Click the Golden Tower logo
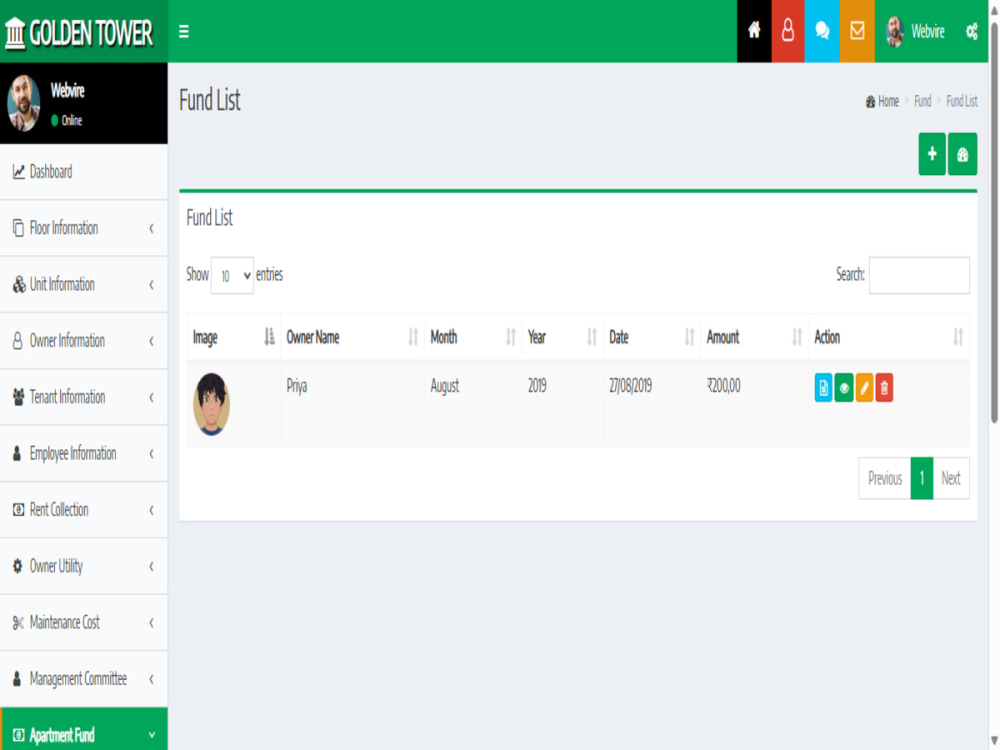 [x=79, y=32]
